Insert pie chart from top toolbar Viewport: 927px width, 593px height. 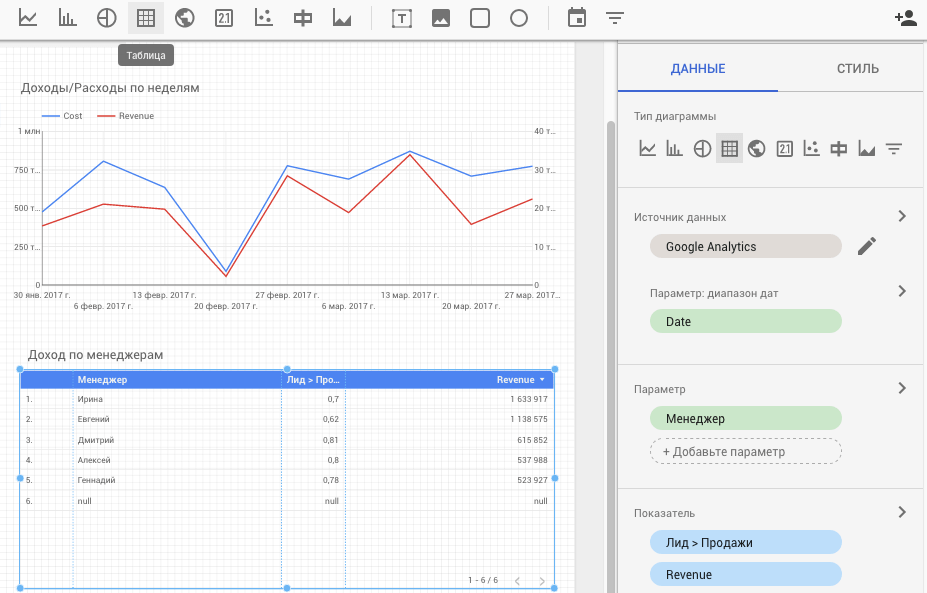[106, 18]
